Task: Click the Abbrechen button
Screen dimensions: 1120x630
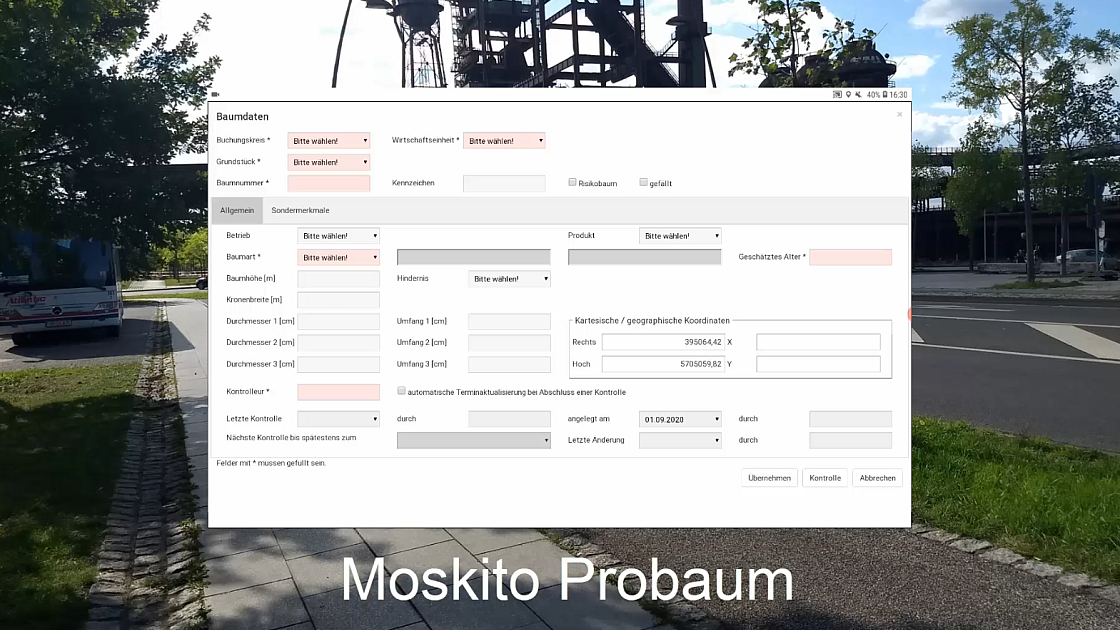Action: (x=877, y=478)
